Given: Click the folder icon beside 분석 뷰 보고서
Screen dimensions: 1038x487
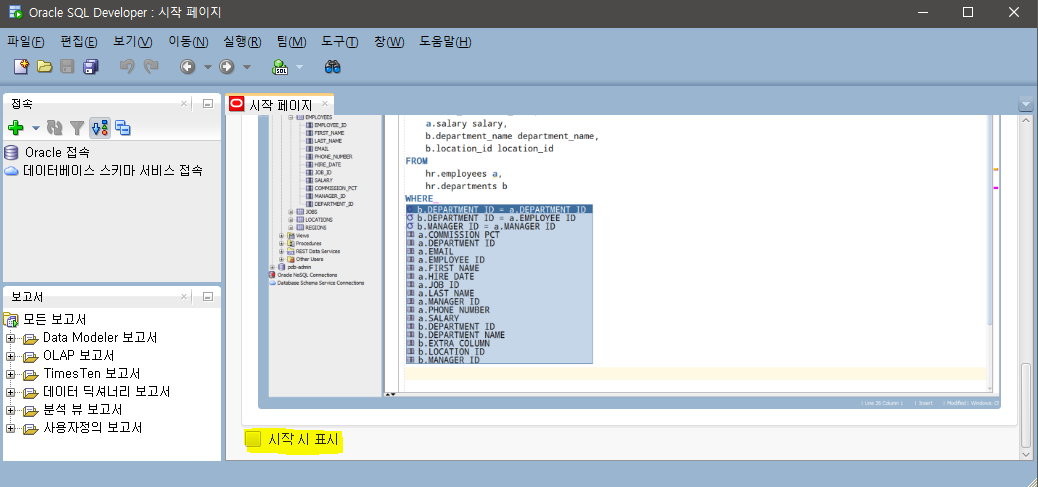Looking at the screenshot, I should pos(30,411).
